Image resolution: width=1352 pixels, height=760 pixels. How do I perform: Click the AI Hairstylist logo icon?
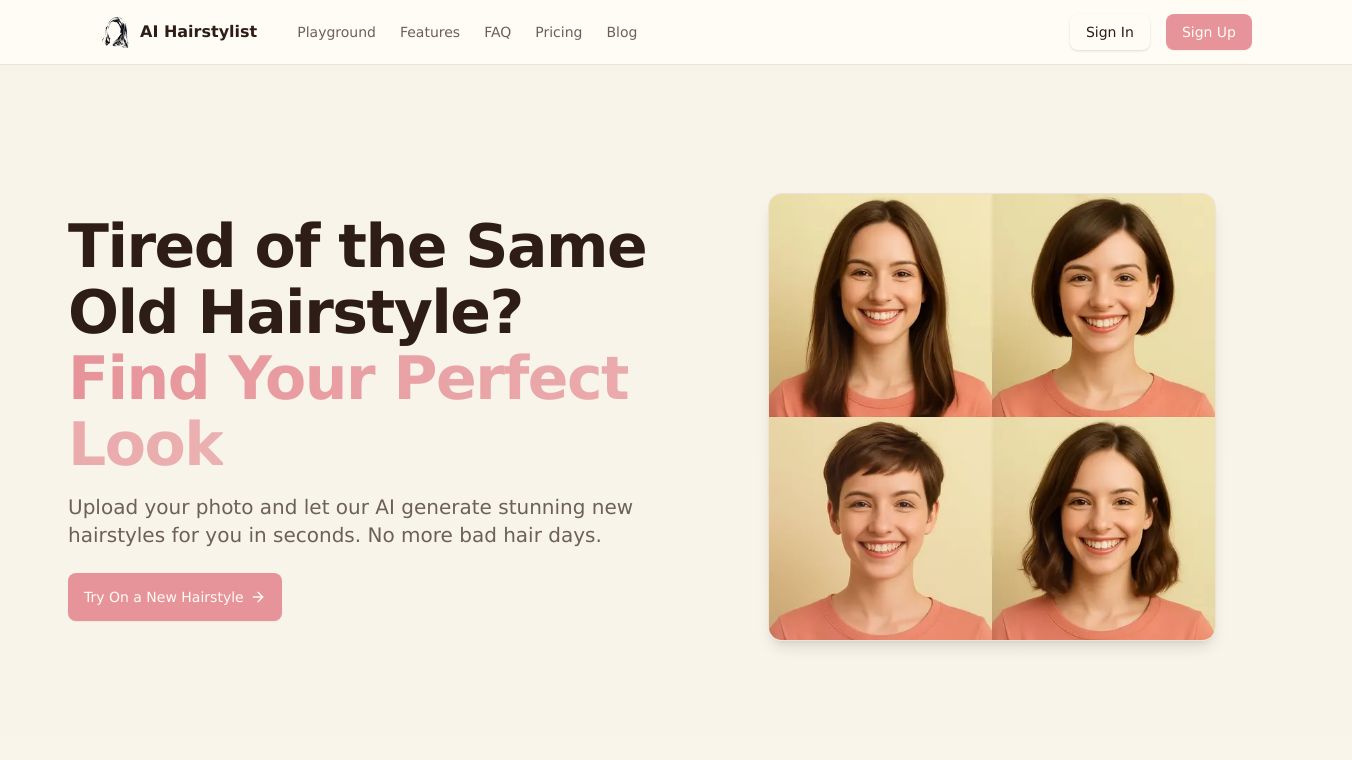116,32
